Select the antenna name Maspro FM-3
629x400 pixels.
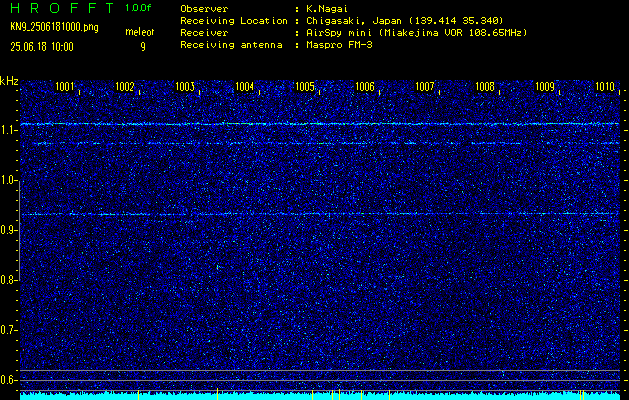click(339, 45)
